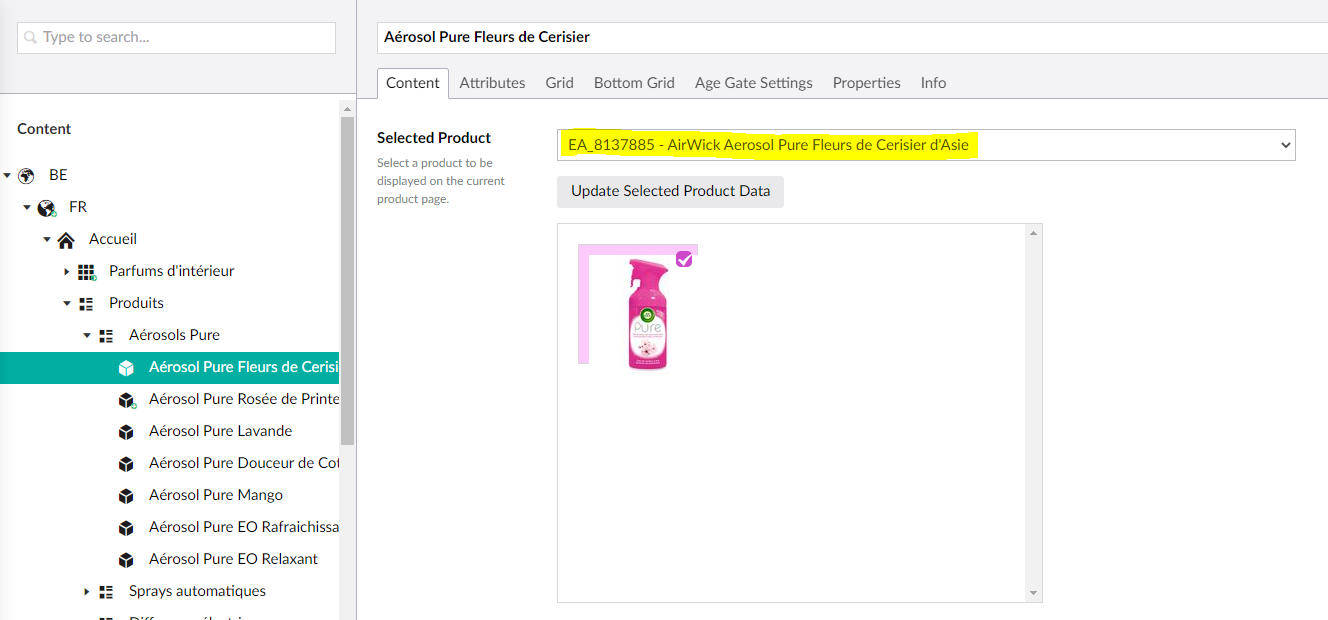Click the list icon beside Sprays automatiques
This screenshot has height=620, width=1328.
[106, 591]
